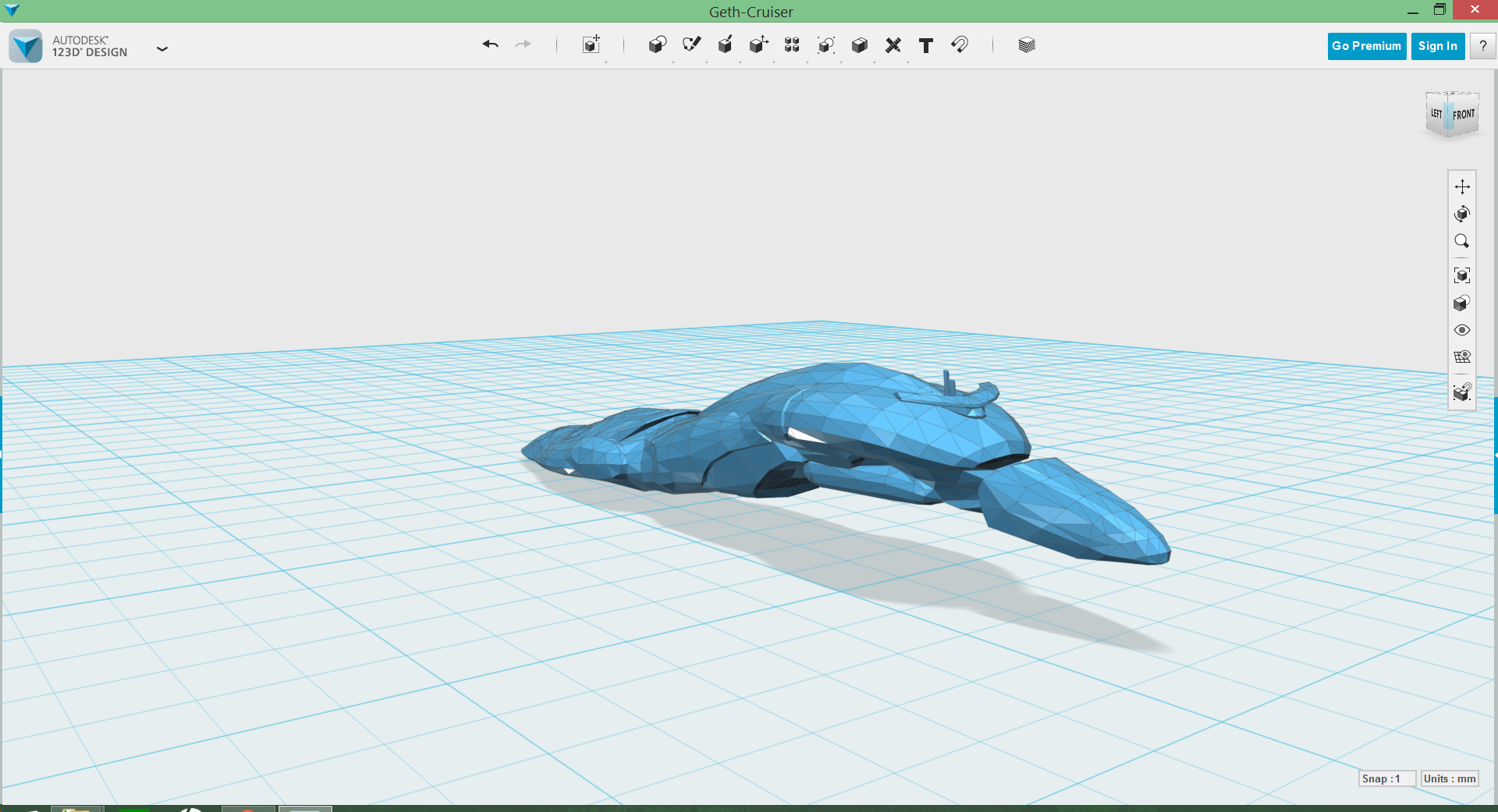Open the Sketch tool
This screenshot has width=1498, height=812.
click(x=691, y=44)
